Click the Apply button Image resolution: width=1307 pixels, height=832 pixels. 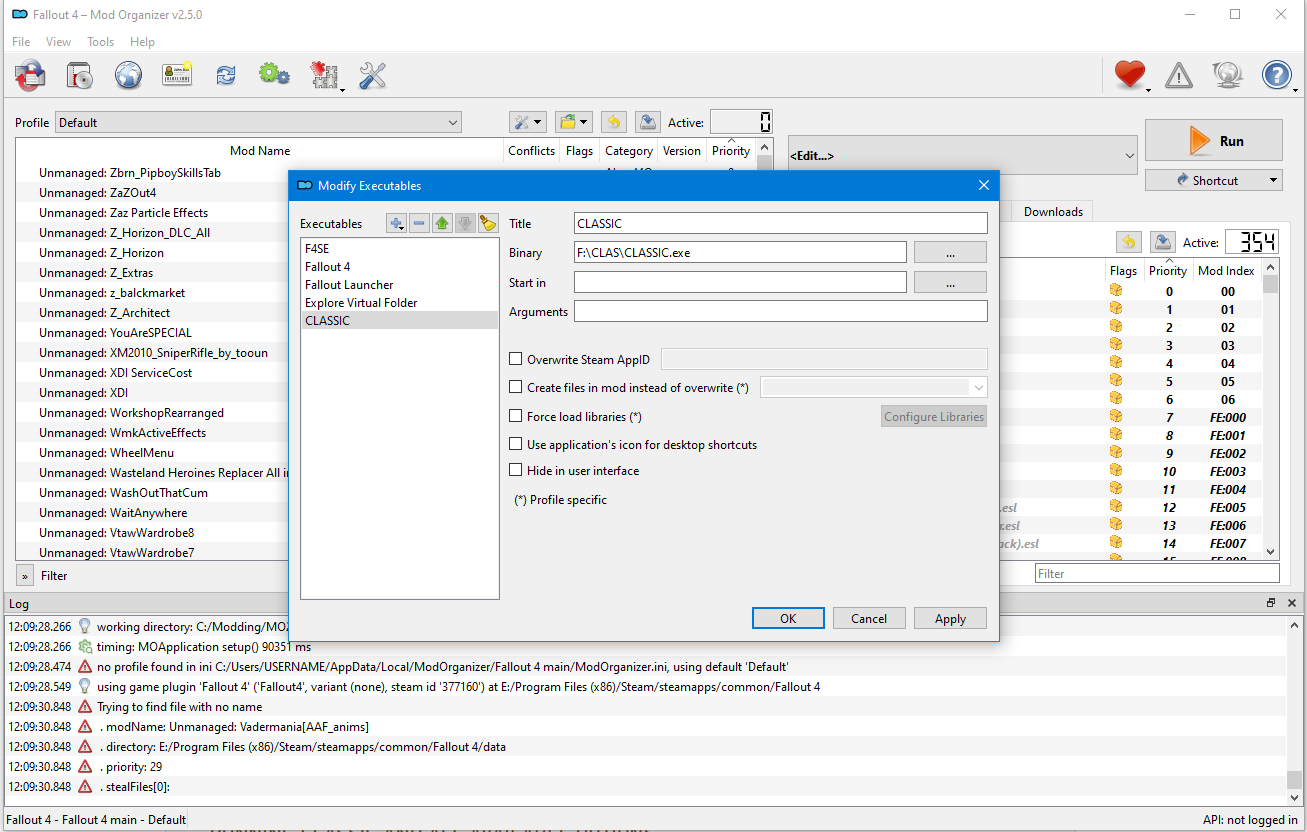tap(950, 618)
